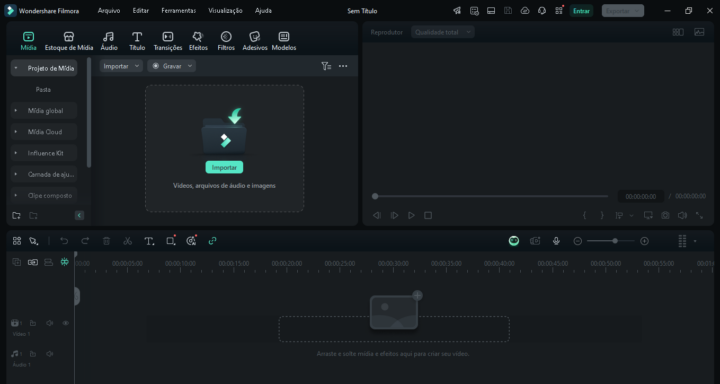Click the undo icon in timeline toolbar

pyautogui.click(x=64, y=241)
